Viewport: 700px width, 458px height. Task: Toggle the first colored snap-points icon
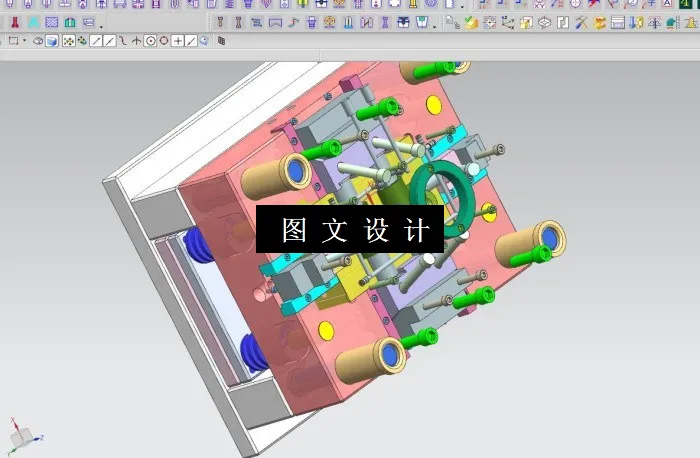pos(69,41)
